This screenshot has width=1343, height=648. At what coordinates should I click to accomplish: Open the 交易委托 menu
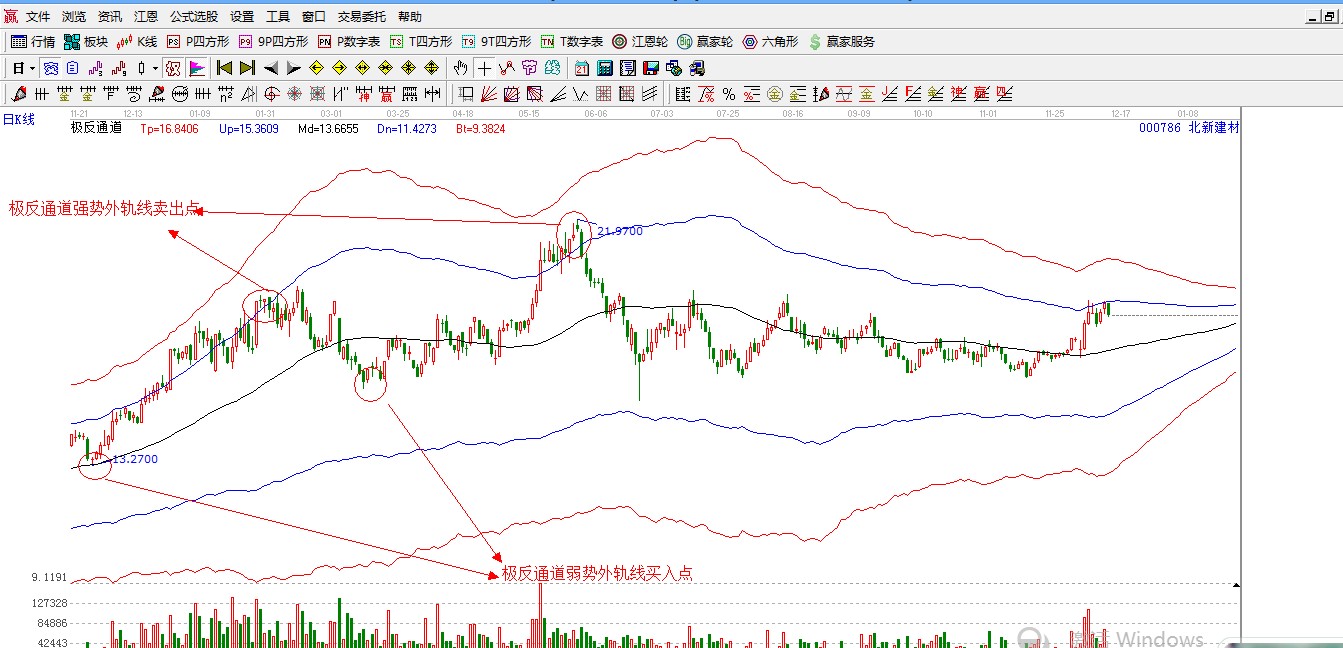click(x=362, y=17)
